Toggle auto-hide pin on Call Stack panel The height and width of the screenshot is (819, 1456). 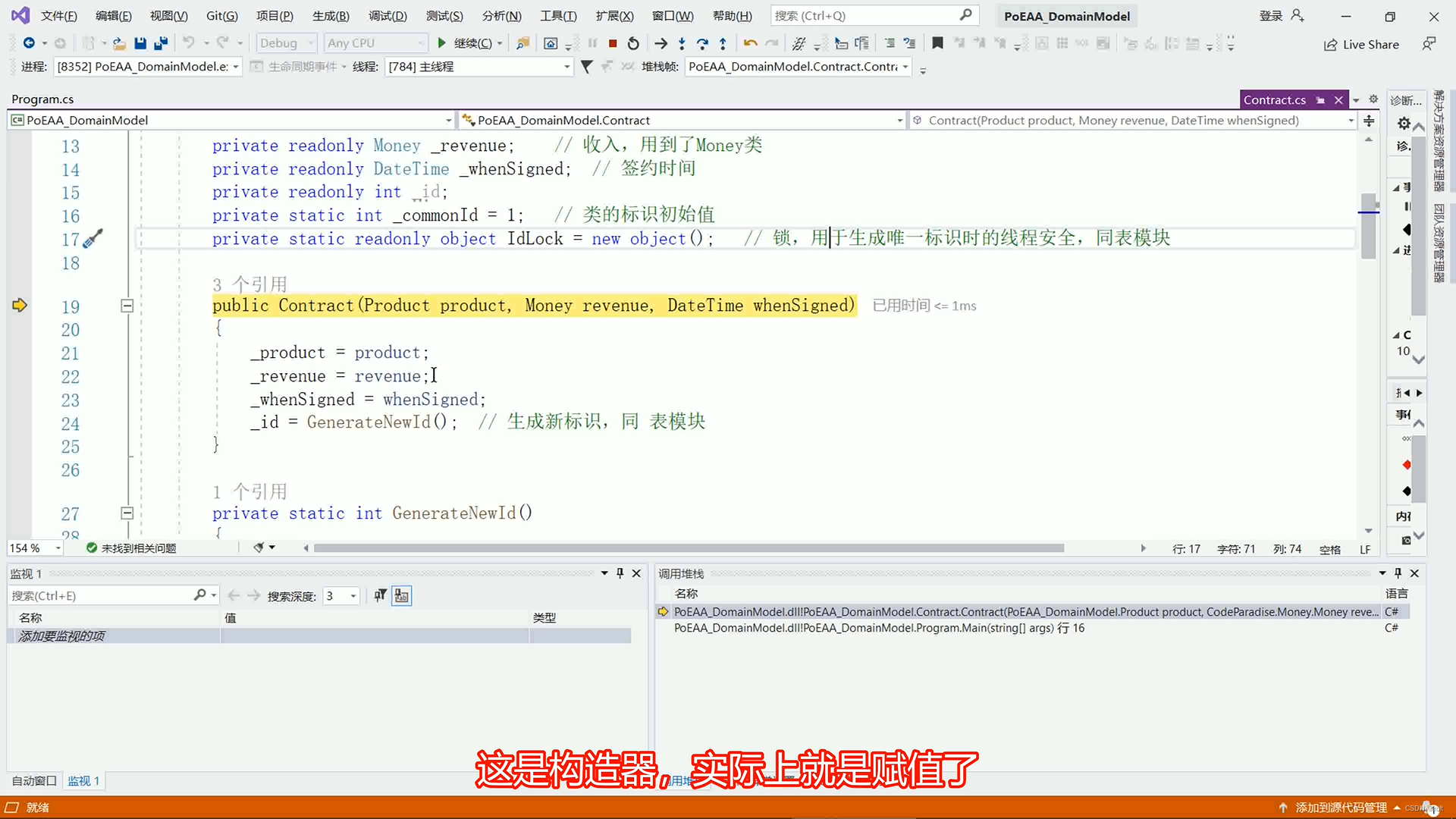pyautogui.click(x=1398, y=573)
